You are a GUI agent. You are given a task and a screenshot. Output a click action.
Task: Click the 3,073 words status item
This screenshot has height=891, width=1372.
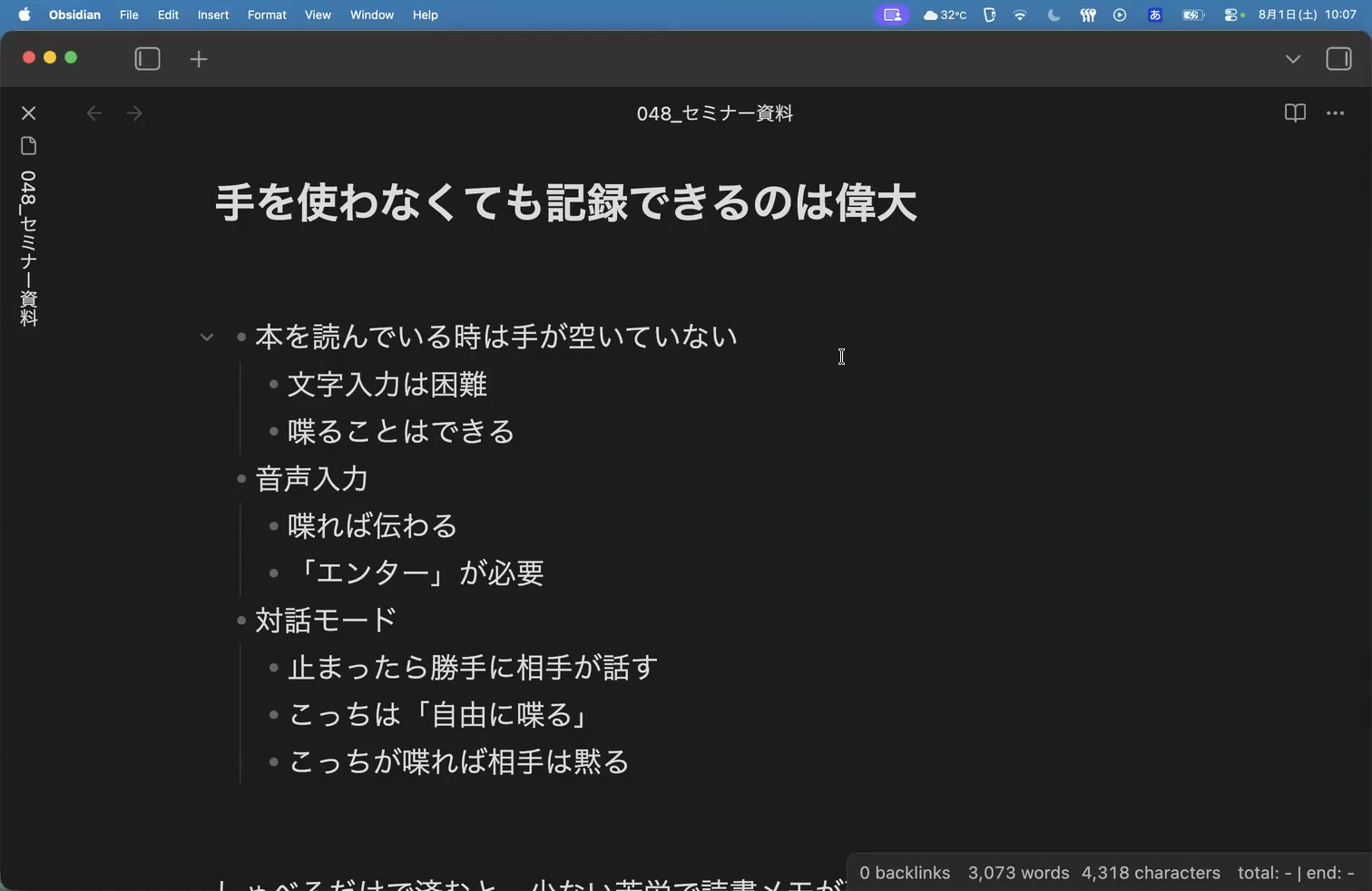click(x=1018, y=873)
